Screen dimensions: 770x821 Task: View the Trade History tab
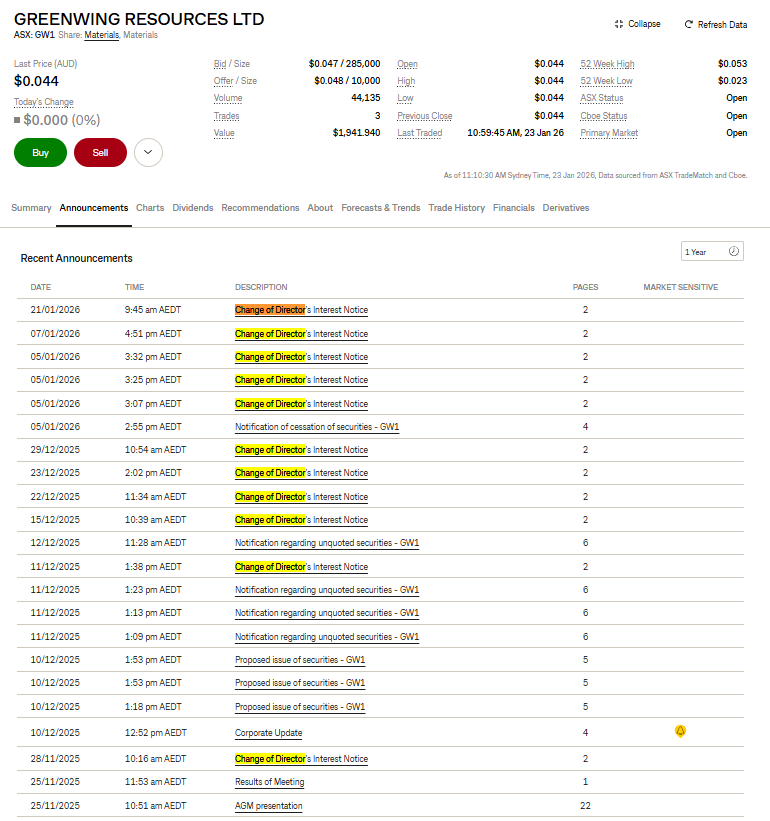click(x=456, y=208)
